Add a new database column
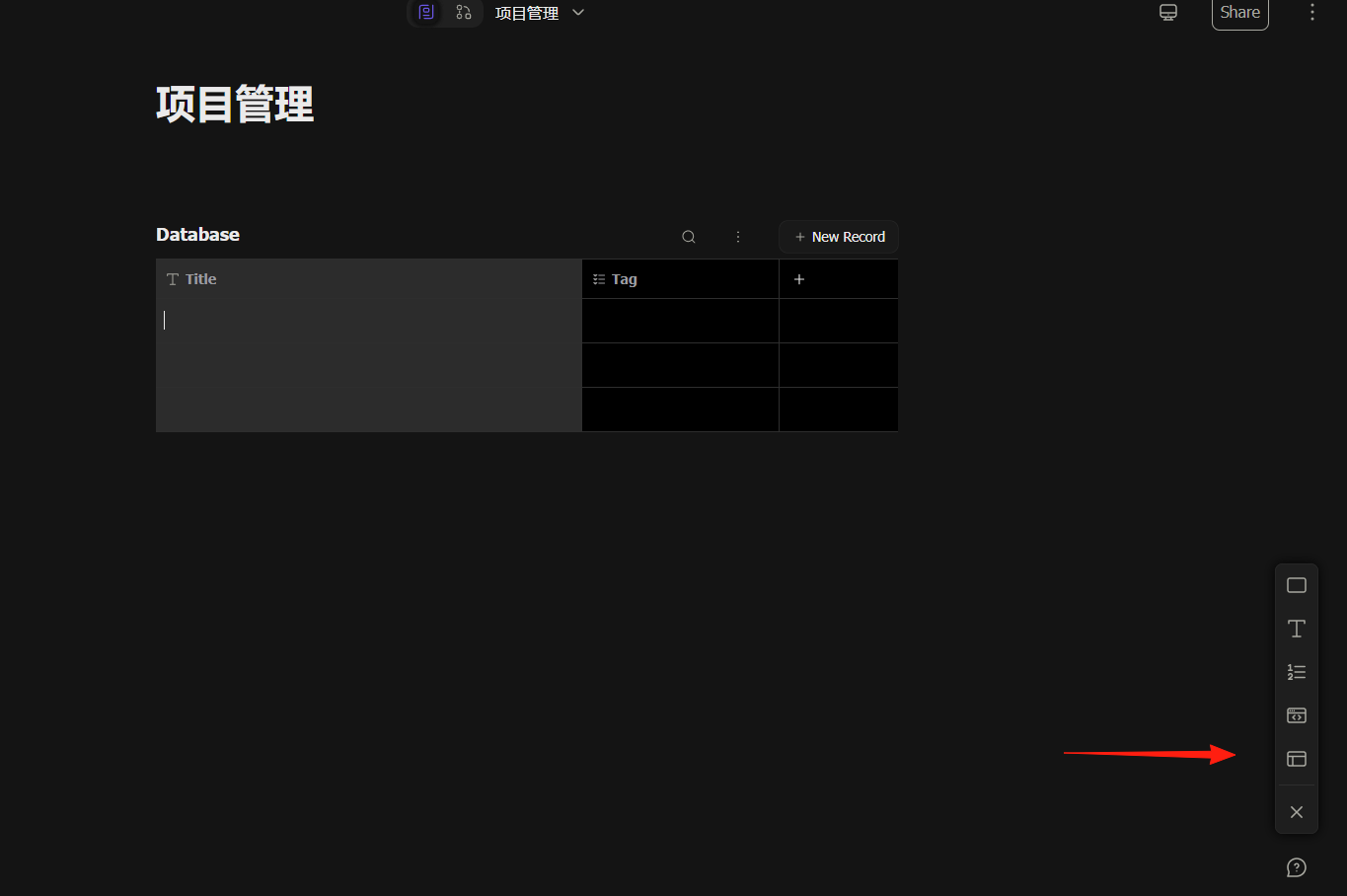1347x896 pixels. click(799, 279)
